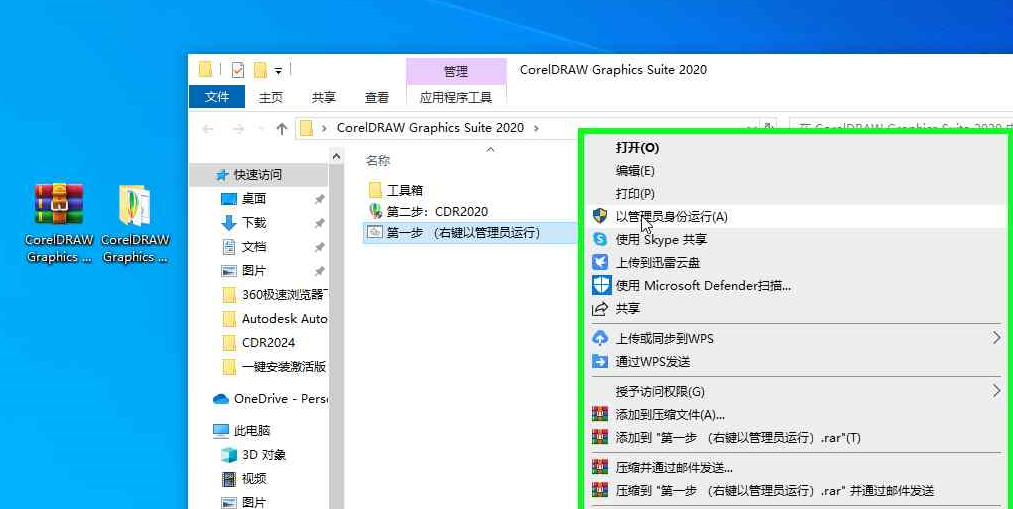Choose 压缩到 "第一步….rar" 并通过邮件发送
1013x509 pixels.
[x=775, y=490]
